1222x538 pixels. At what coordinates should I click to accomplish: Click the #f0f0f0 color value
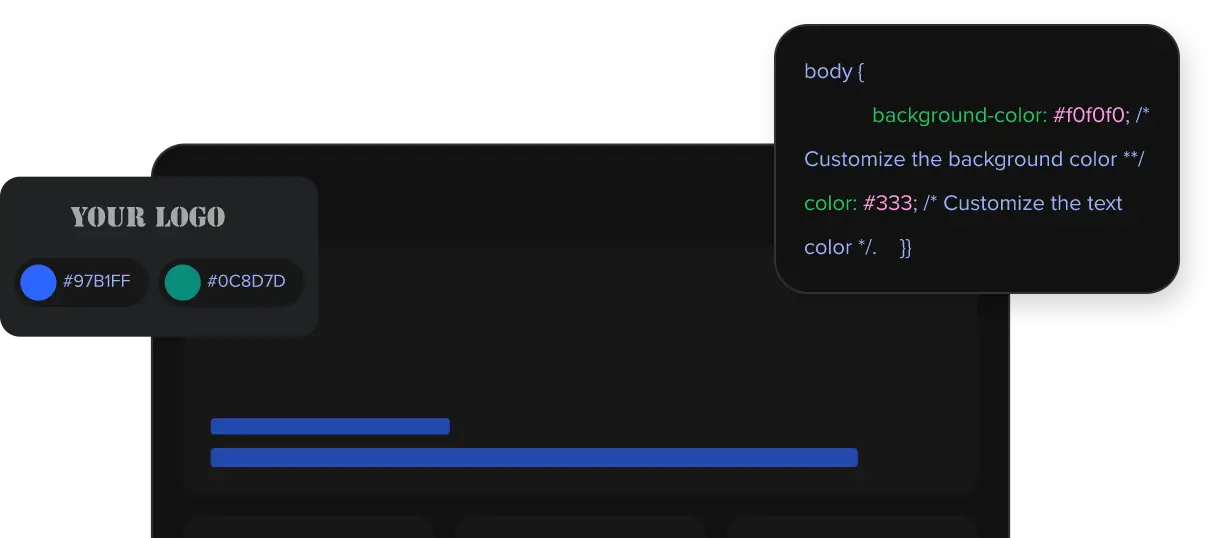coord(1089,116)
